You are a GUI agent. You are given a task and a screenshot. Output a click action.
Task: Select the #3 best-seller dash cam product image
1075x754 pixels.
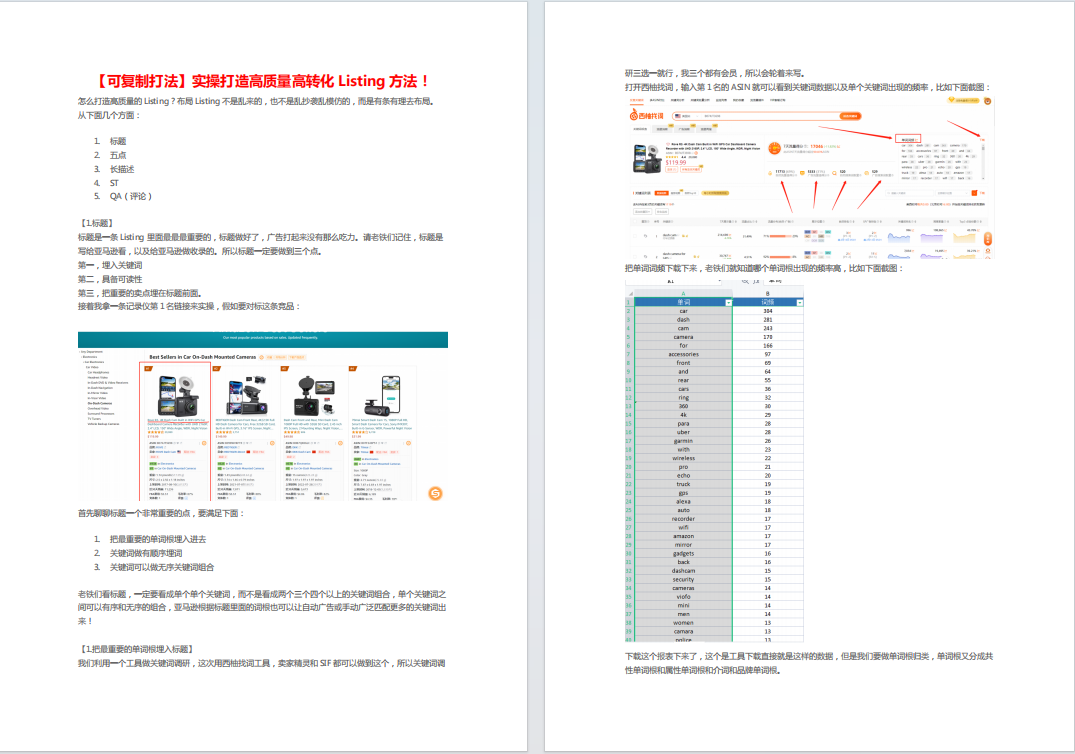(x=313, y=394)
